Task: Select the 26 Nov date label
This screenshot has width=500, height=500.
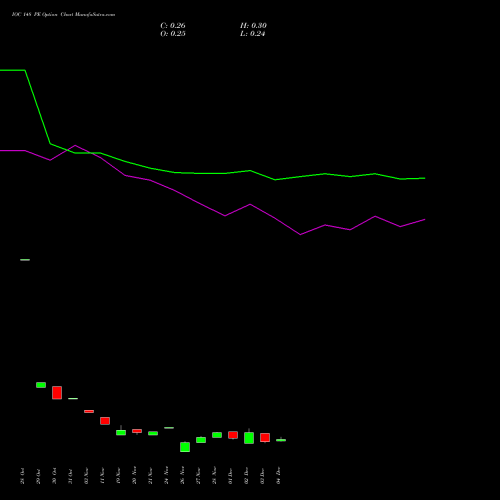Action: tap(182, 475)
